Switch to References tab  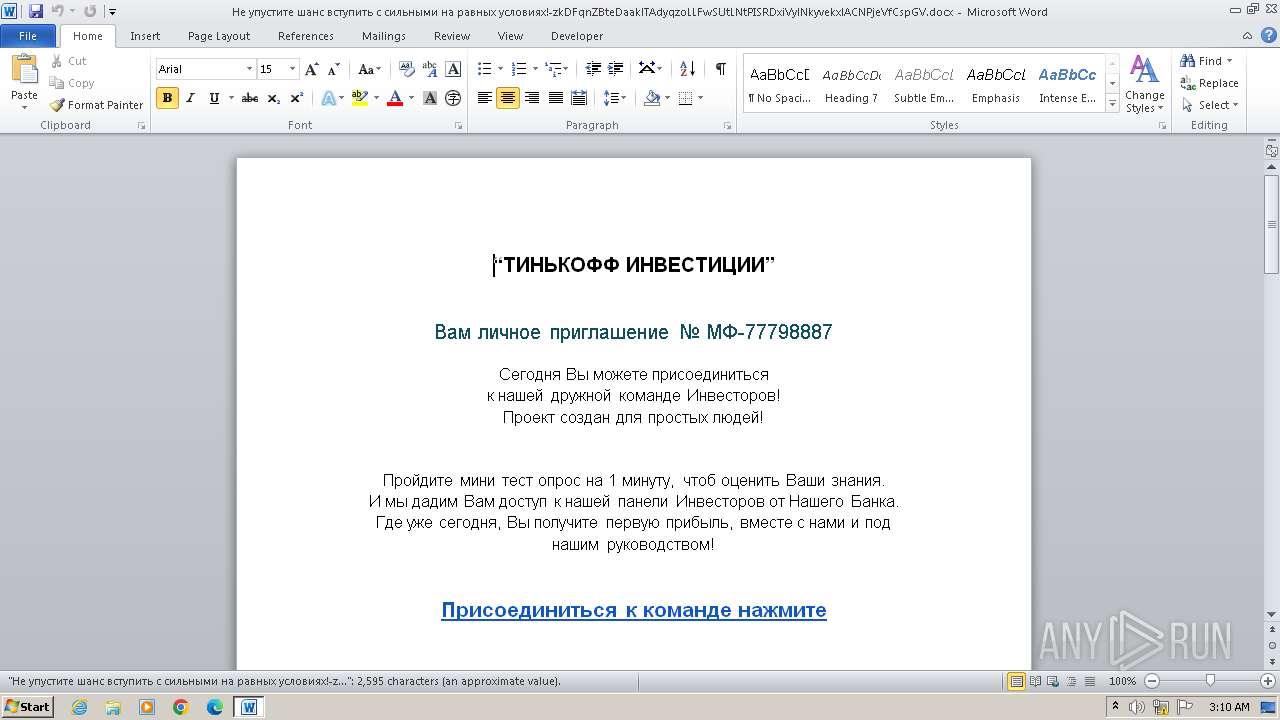[306, 36]
